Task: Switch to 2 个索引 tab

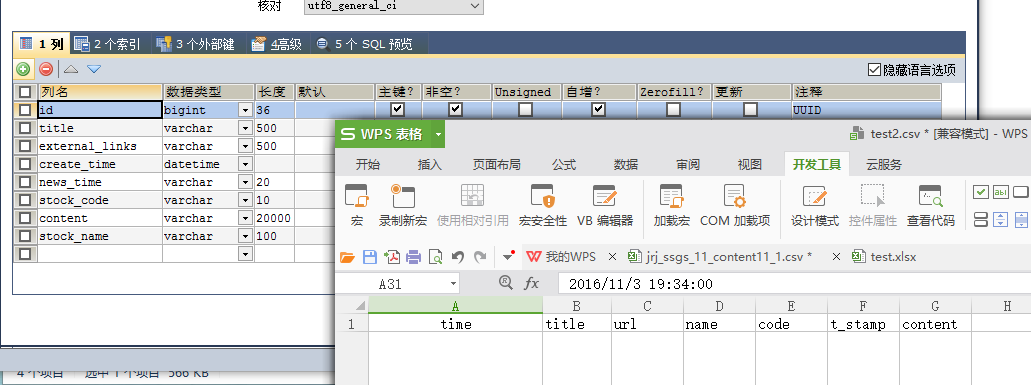Action: point(108,44)
